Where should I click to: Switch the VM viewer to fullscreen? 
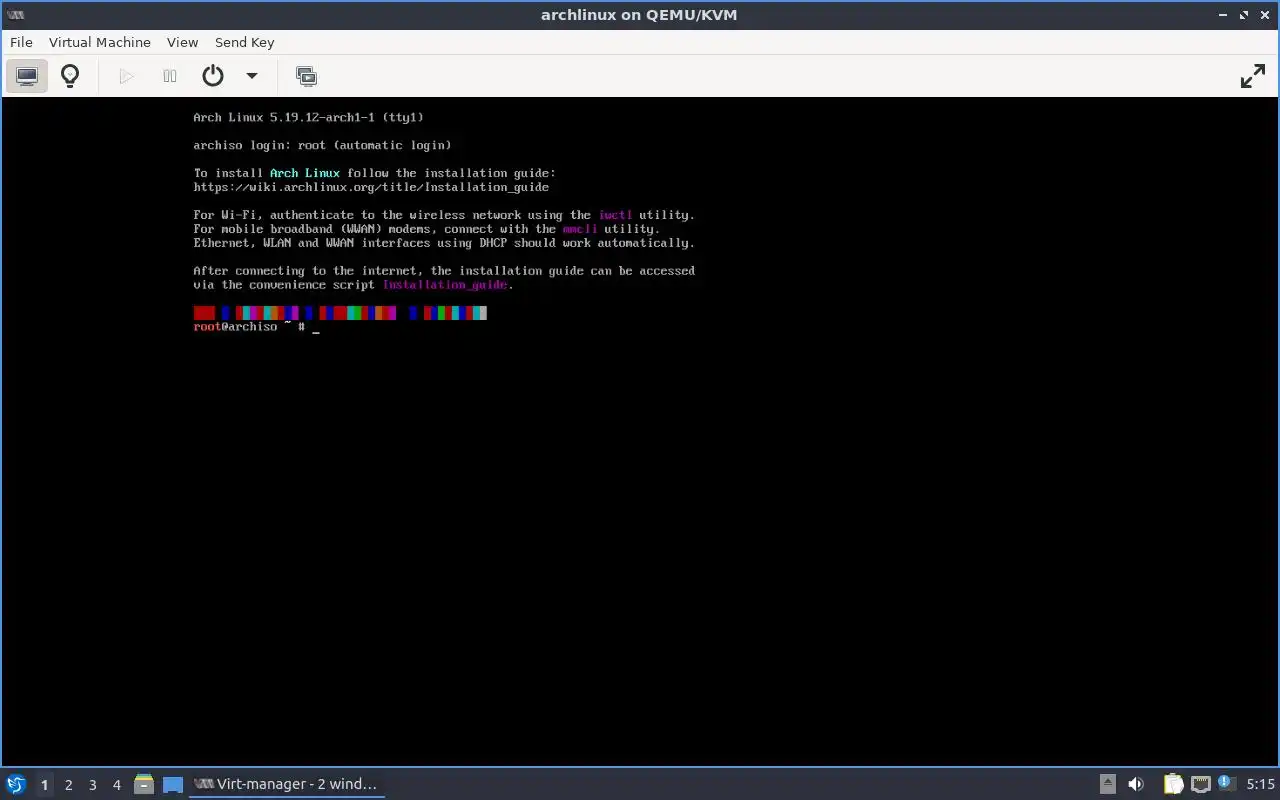[x=1252, y=76]
